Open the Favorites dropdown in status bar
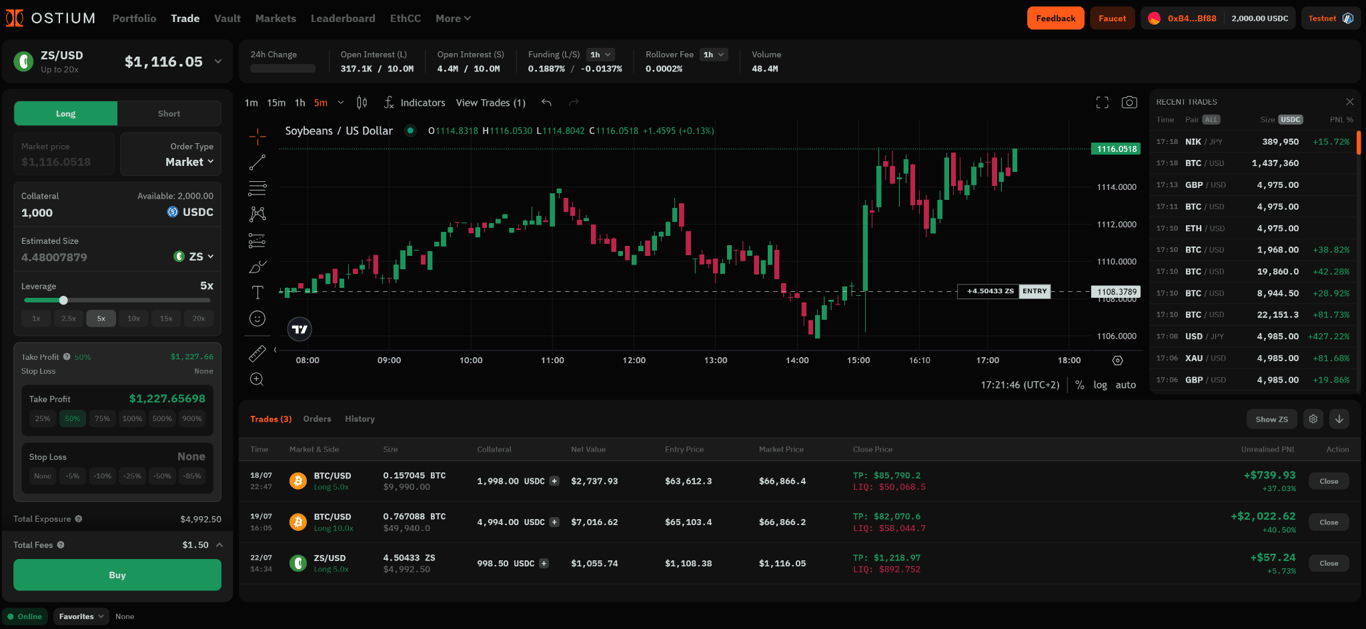Screen dimensions: 1366x629 [x=81, y=617]
